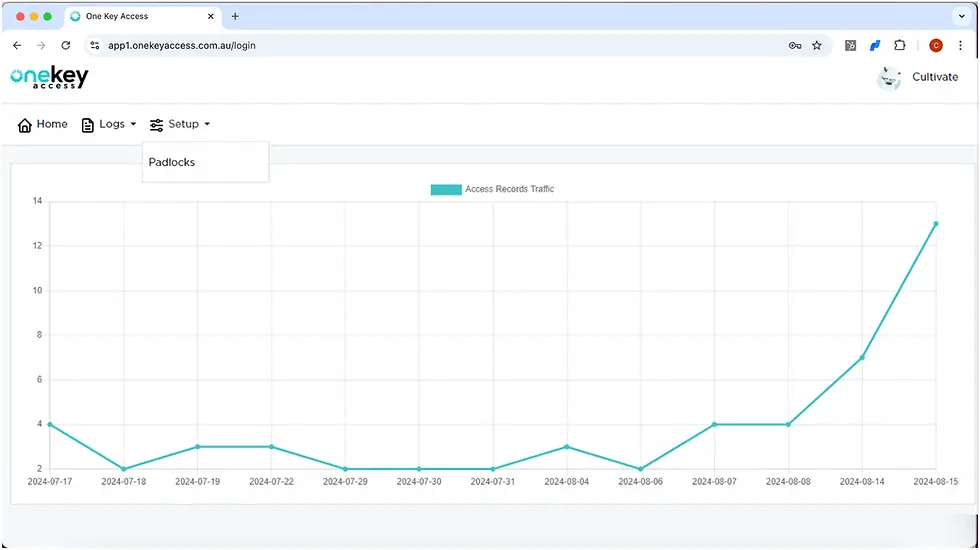The width and height of the screenshot is (980, 550).
Task: Click the 2024-08-07 data point
Action: click(714, 424)
